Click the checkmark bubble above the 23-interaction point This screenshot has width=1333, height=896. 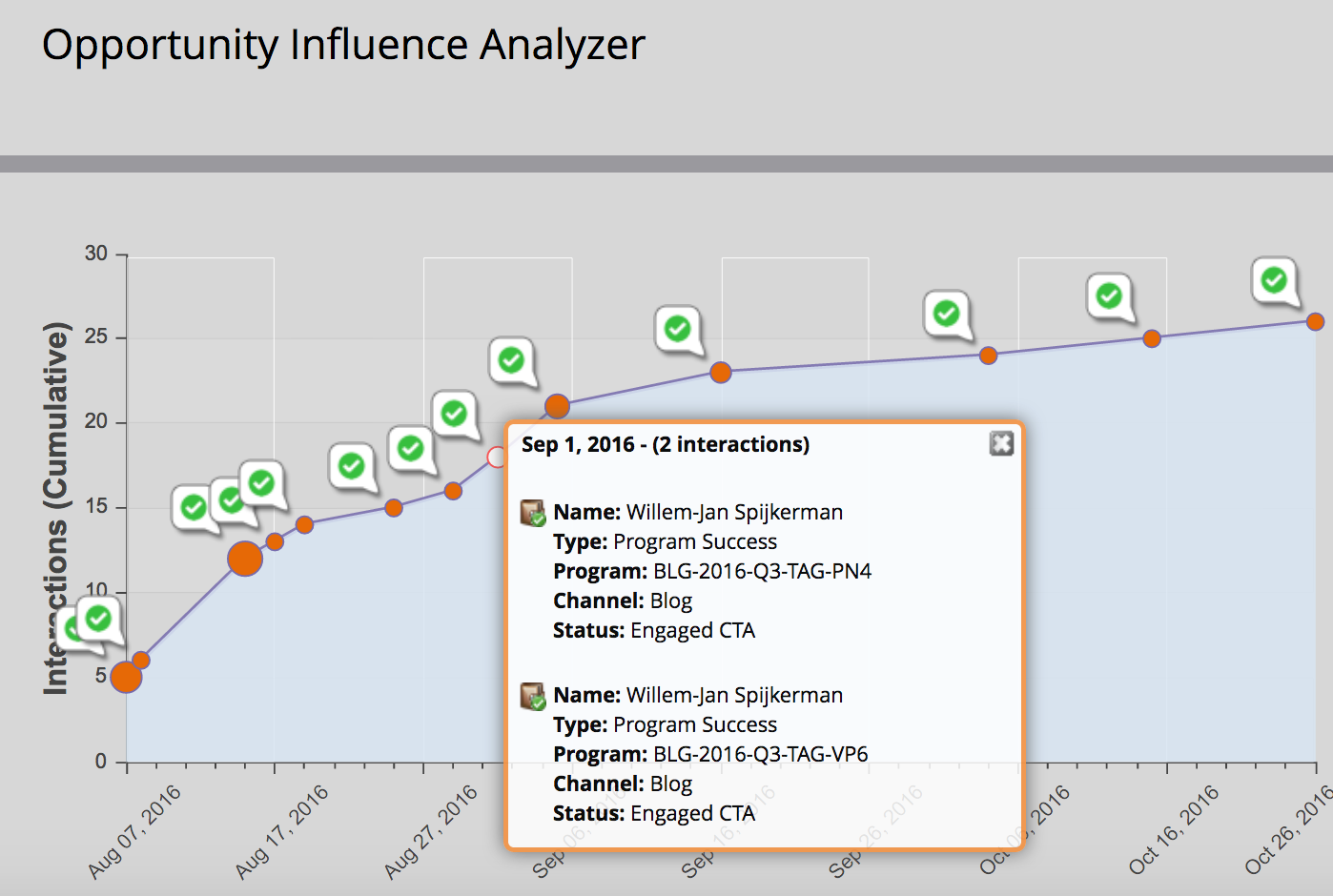click(677, 329)
